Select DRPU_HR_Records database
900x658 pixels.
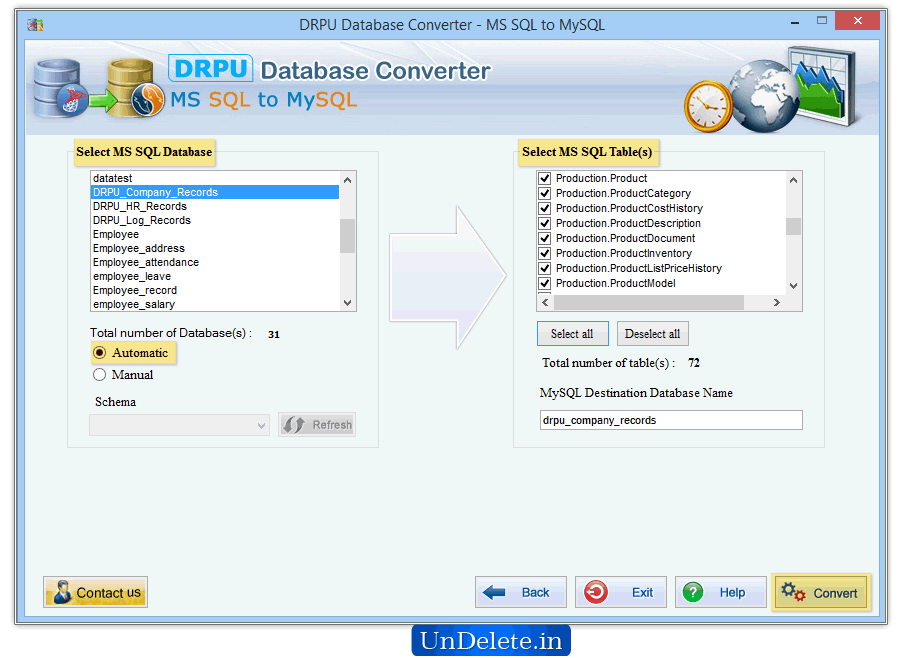coord(215,206)
